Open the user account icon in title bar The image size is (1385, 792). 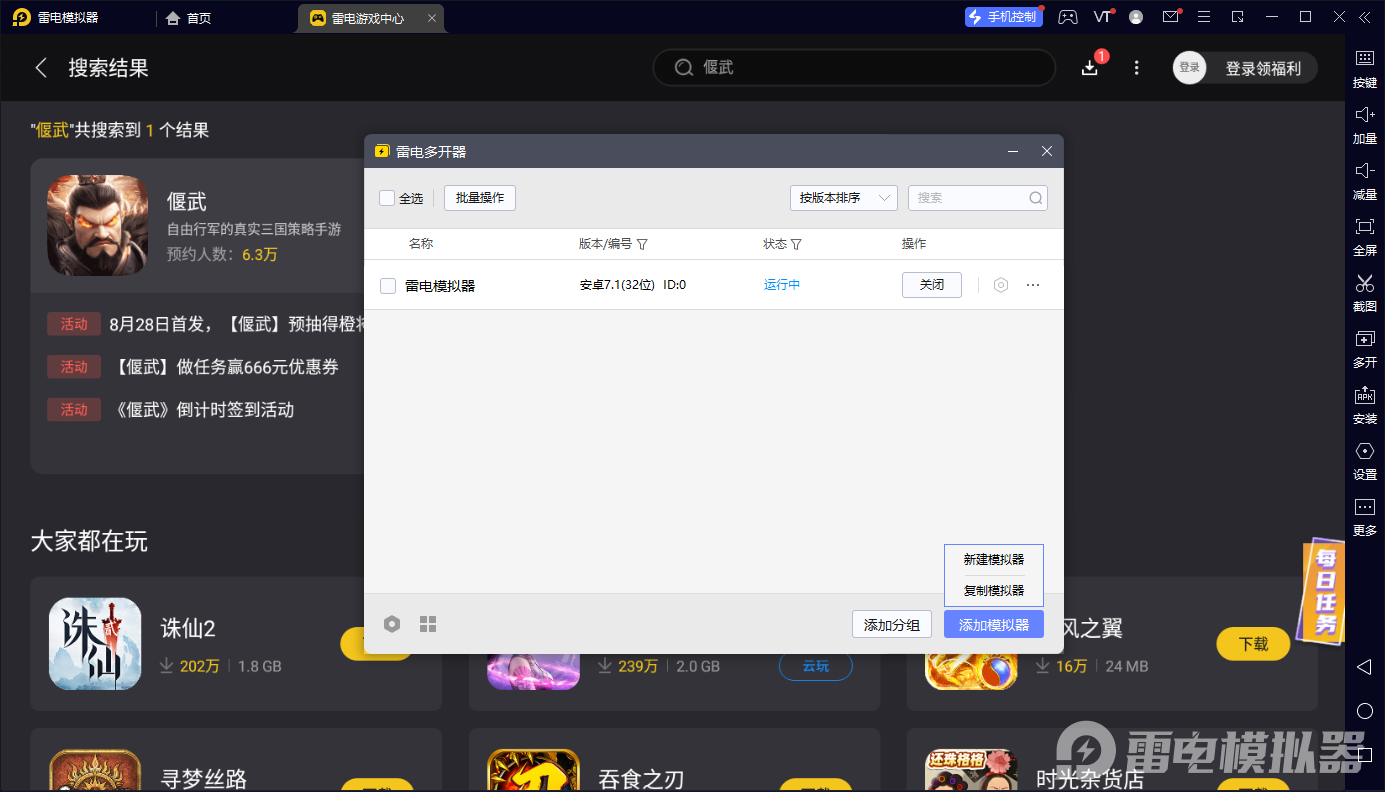[1136, 17]
